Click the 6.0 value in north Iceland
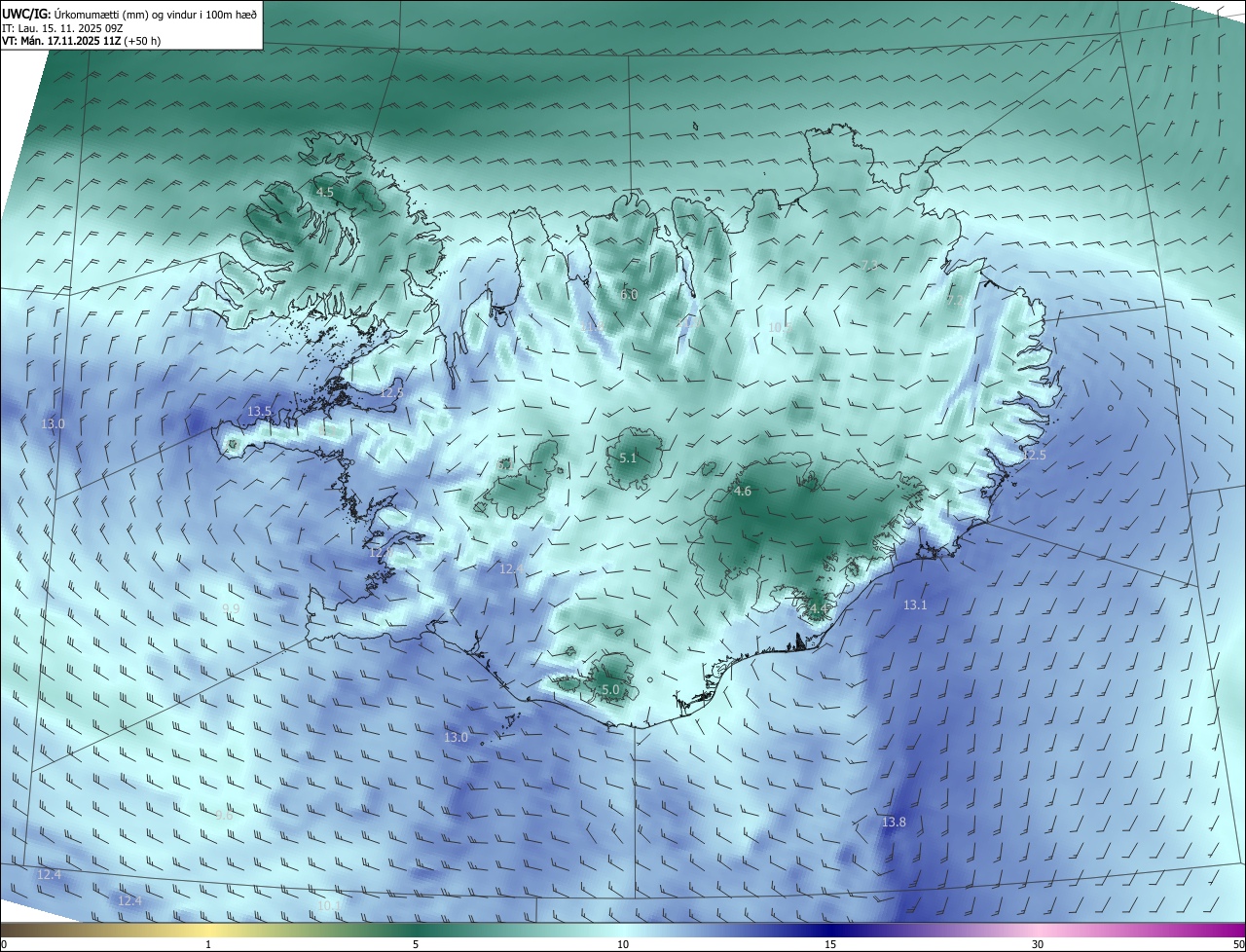This screenshot has height=952, width=1246. pos(629,295)
